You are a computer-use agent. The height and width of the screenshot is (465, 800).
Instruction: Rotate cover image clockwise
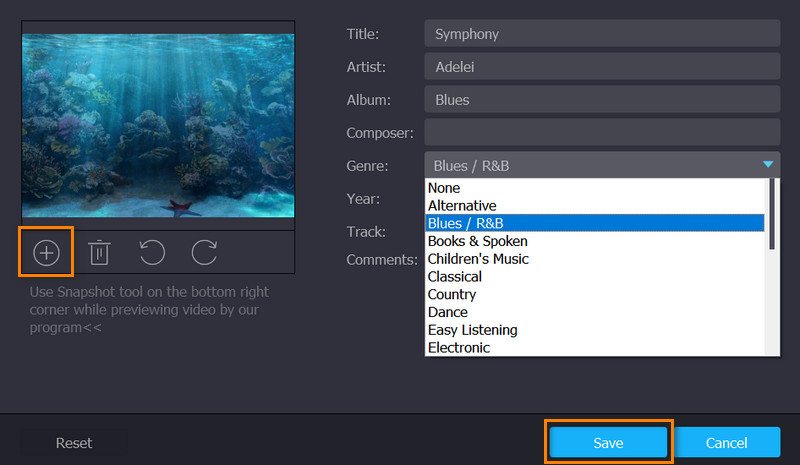205,253
